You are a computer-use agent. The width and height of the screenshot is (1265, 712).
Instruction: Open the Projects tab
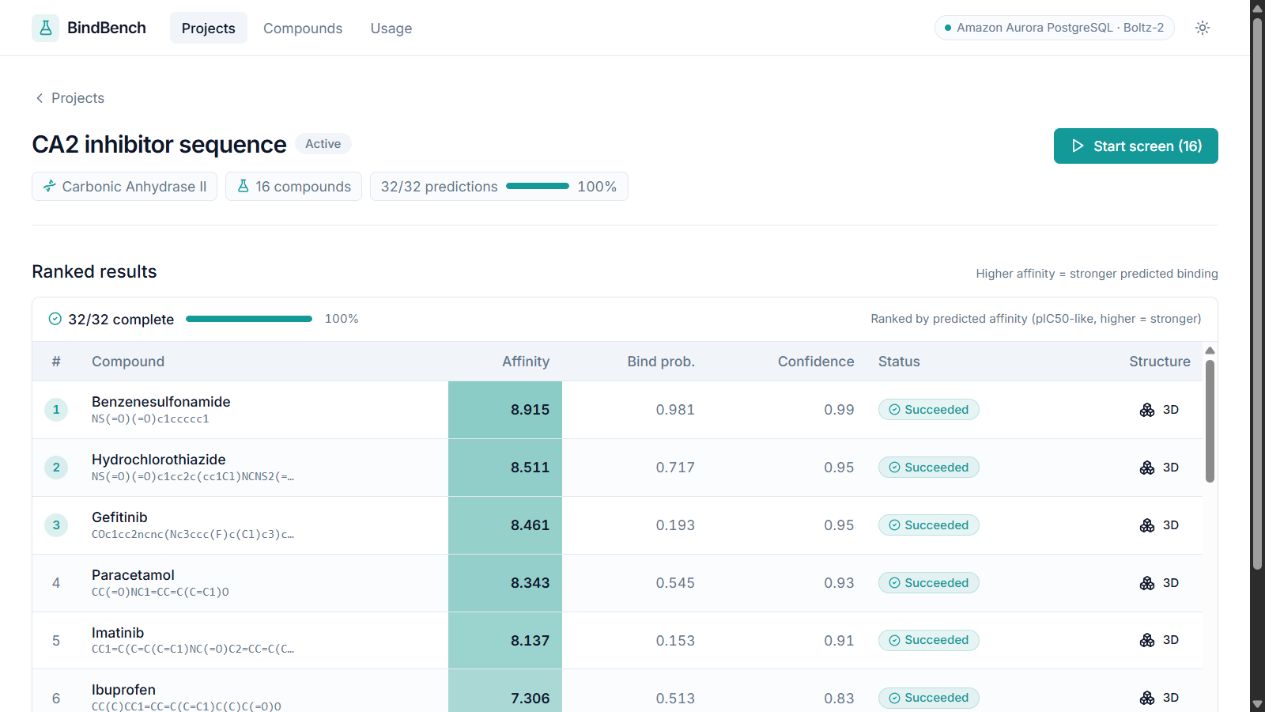click(208, 28)
